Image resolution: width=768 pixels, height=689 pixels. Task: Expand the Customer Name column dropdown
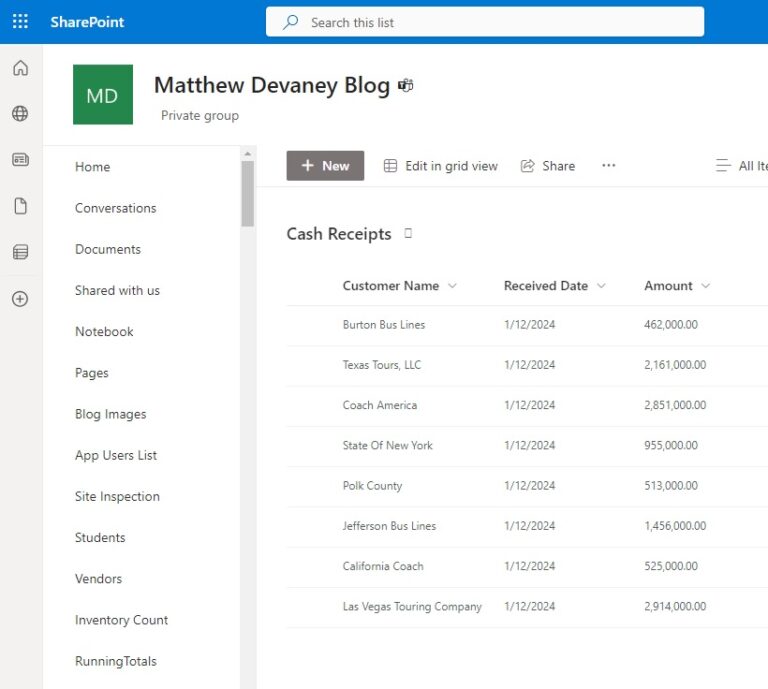(452, 286)
